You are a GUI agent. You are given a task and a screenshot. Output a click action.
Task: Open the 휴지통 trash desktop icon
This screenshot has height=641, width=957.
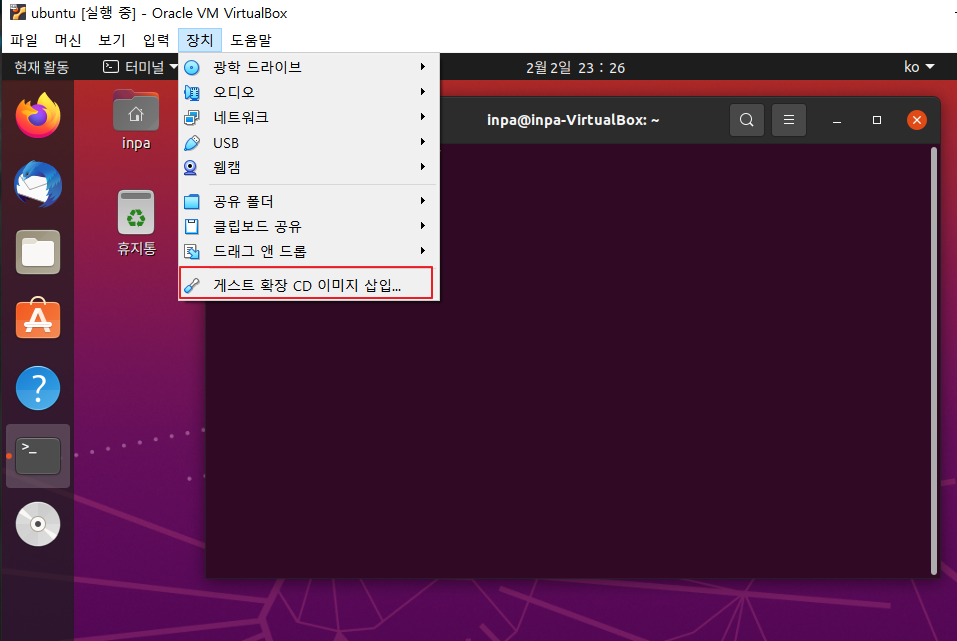click(136, 223)
